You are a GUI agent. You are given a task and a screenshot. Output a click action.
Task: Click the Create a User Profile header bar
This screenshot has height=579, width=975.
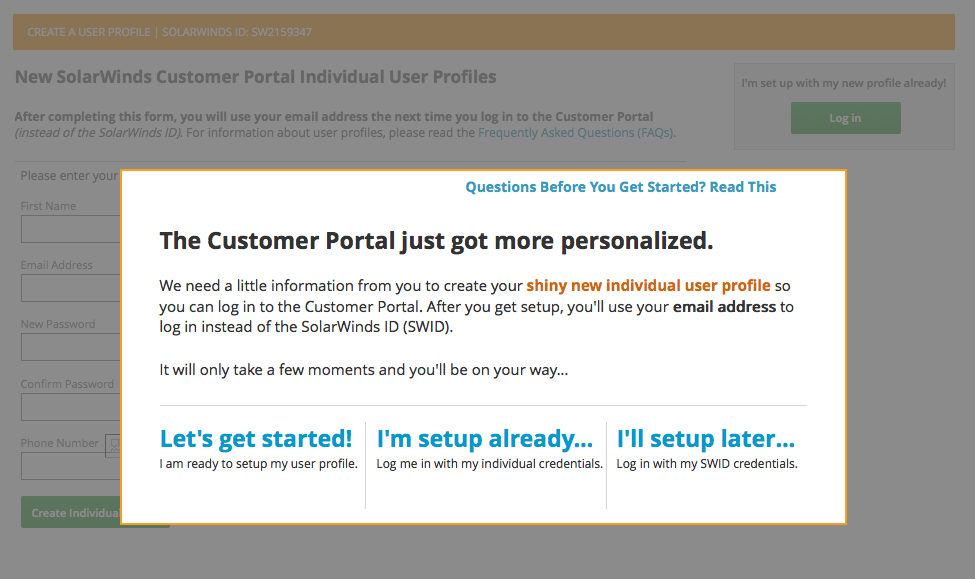[484, 32]
